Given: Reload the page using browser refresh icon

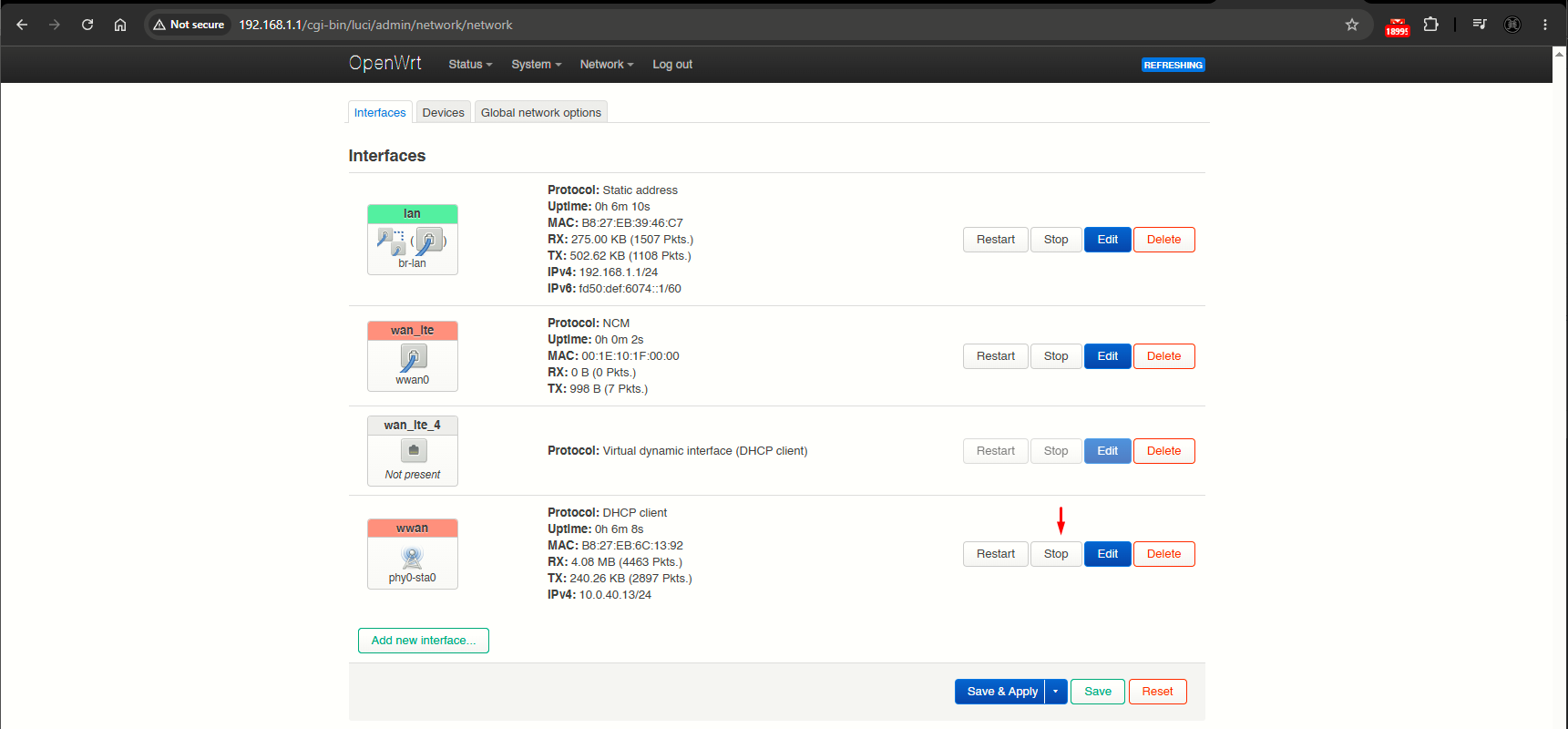Looking at the screenshot, I should (87, 25).
